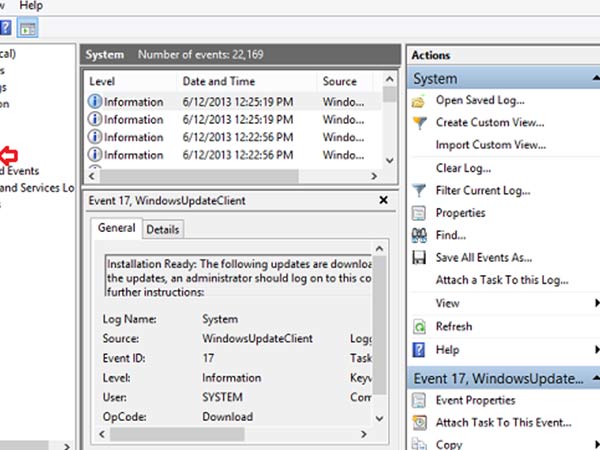Open Help submenu in Actions pane
The image size is (600, 450).
pos(447,350)
